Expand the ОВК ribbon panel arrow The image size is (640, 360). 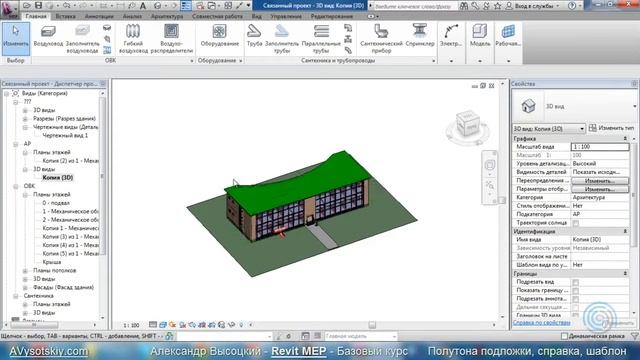pos(192,61)
